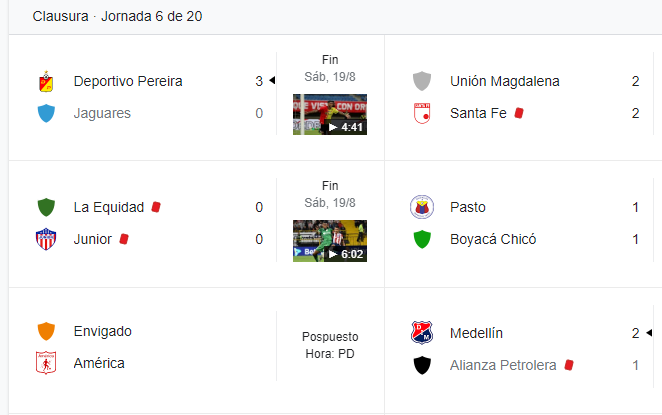Click the Santa Fe team crest
The width and height of the screenshot is (662, 415).
422,113
